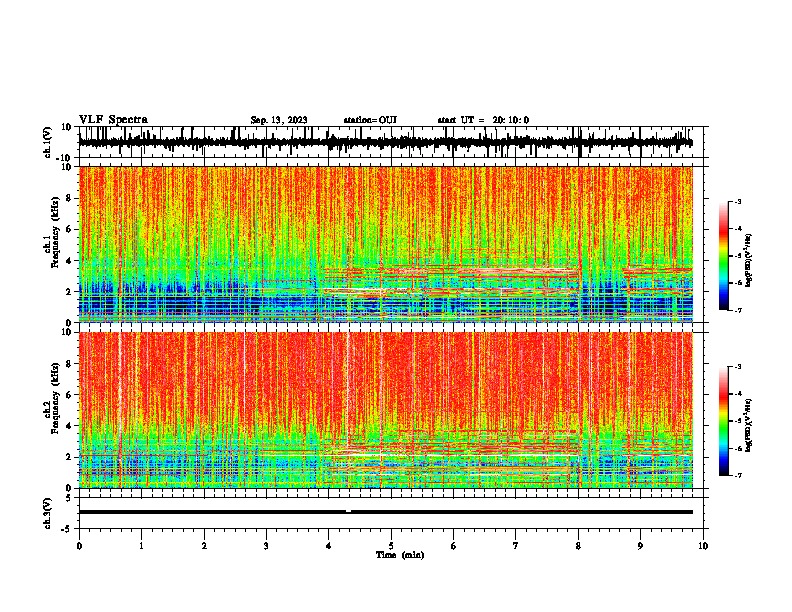Click the 'start UT = 20:10:0' text
The width and height of the screenshot is (792, 612).
click(483, 120)
